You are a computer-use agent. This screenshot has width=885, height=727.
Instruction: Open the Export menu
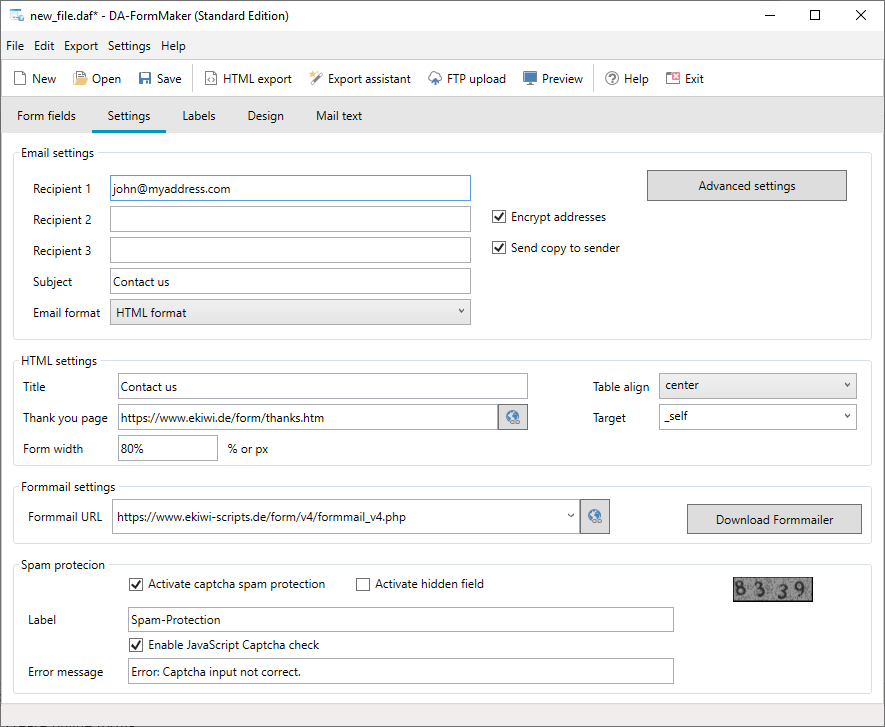click(x=81, y=46)
